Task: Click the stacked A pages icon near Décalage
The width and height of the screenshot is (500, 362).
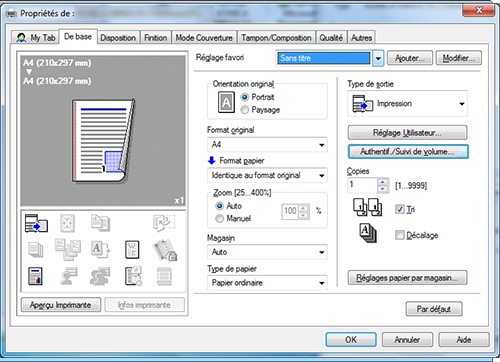Action: coord(368,233)
